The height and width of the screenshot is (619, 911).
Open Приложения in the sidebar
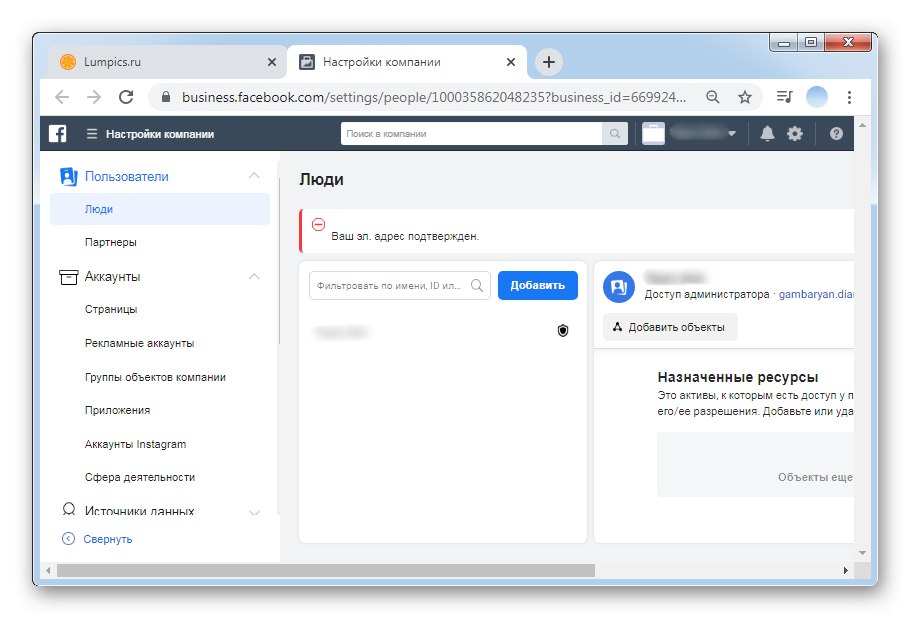click(x=117, y=410)
